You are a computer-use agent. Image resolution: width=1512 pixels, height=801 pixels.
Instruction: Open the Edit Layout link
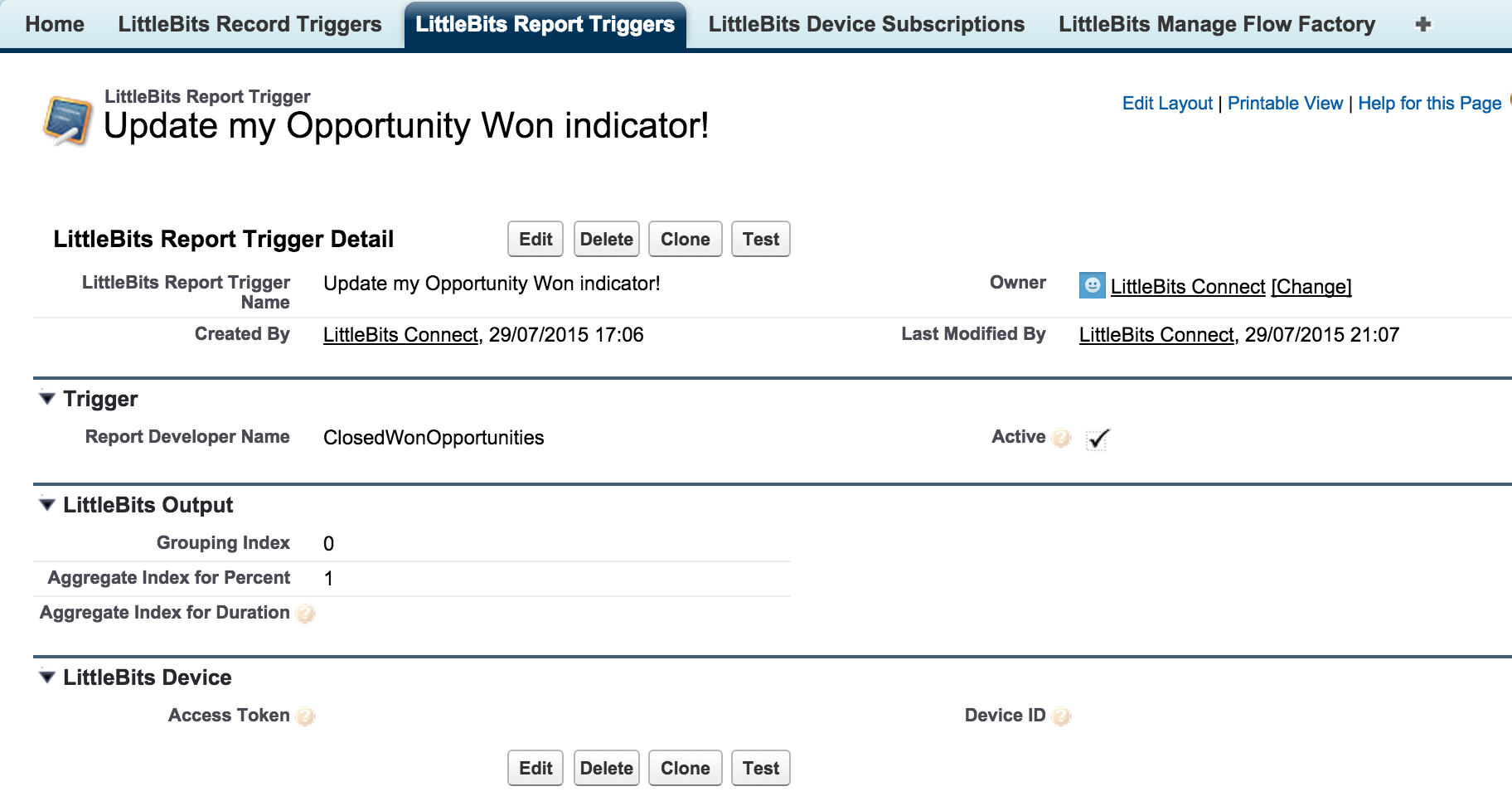click(x=1167, y=104)
